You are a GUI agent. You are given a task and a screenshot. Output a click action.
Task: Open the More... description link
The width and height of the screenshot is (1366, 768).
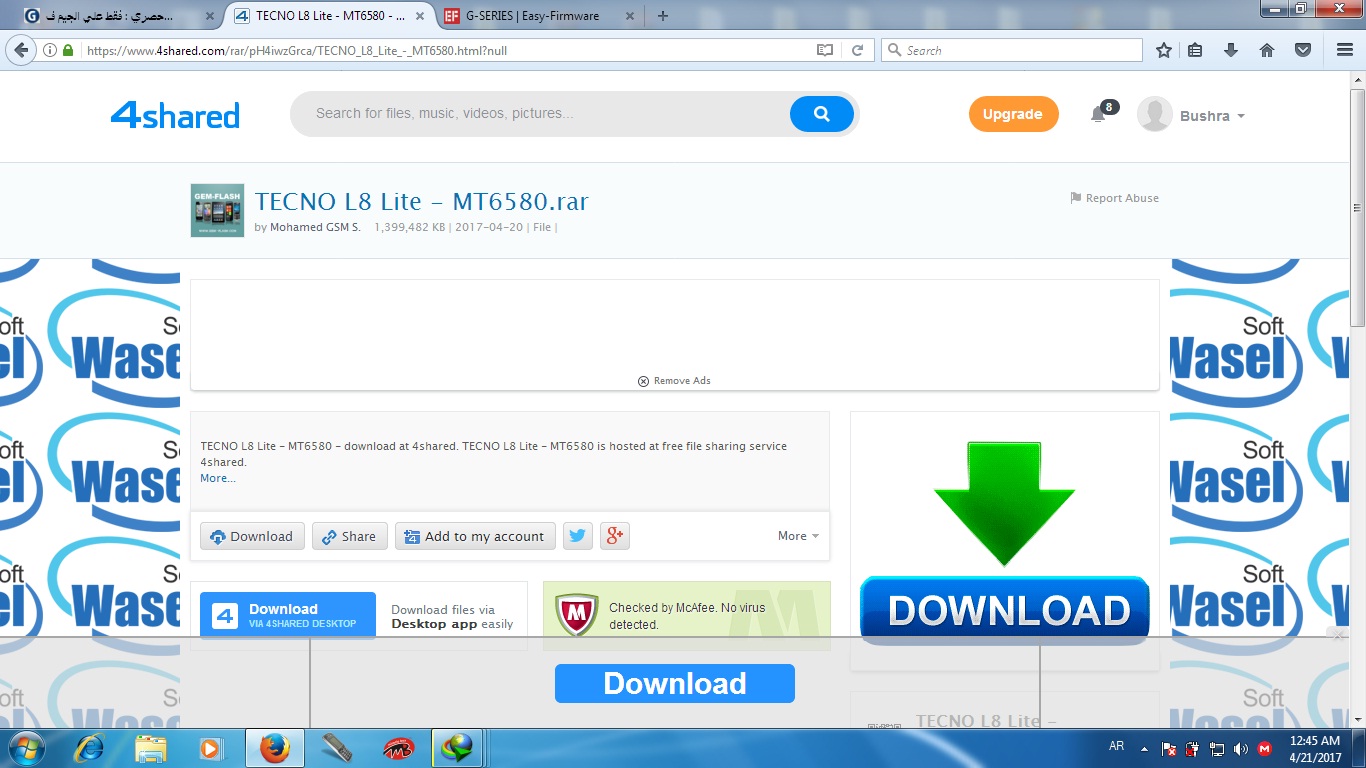click(x=218, y=478)
